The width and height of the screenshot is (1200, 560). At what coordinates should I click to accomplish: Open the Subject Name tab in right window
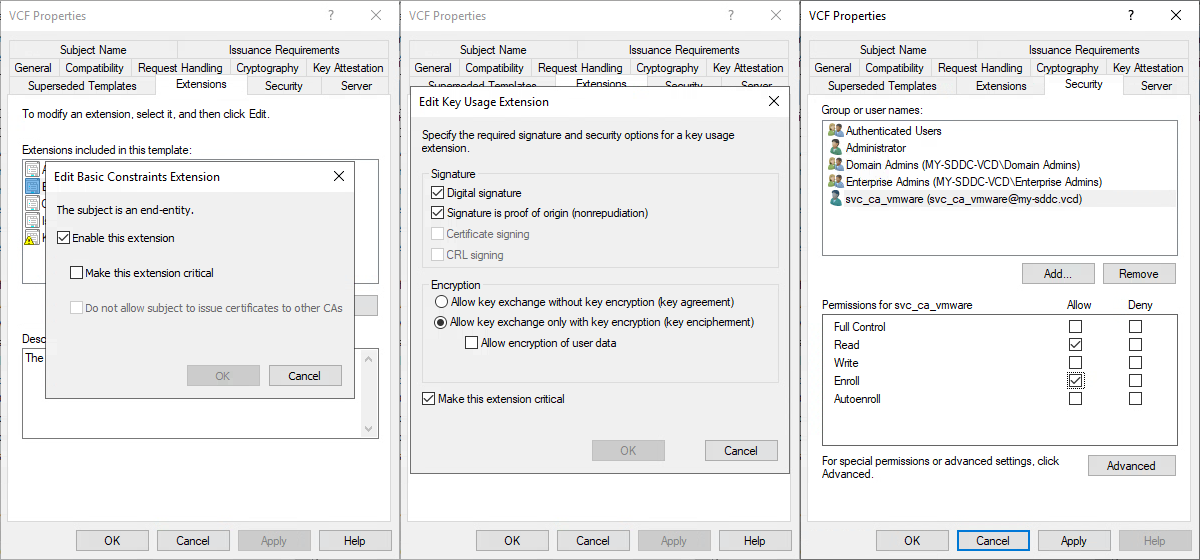pos(892,50)
